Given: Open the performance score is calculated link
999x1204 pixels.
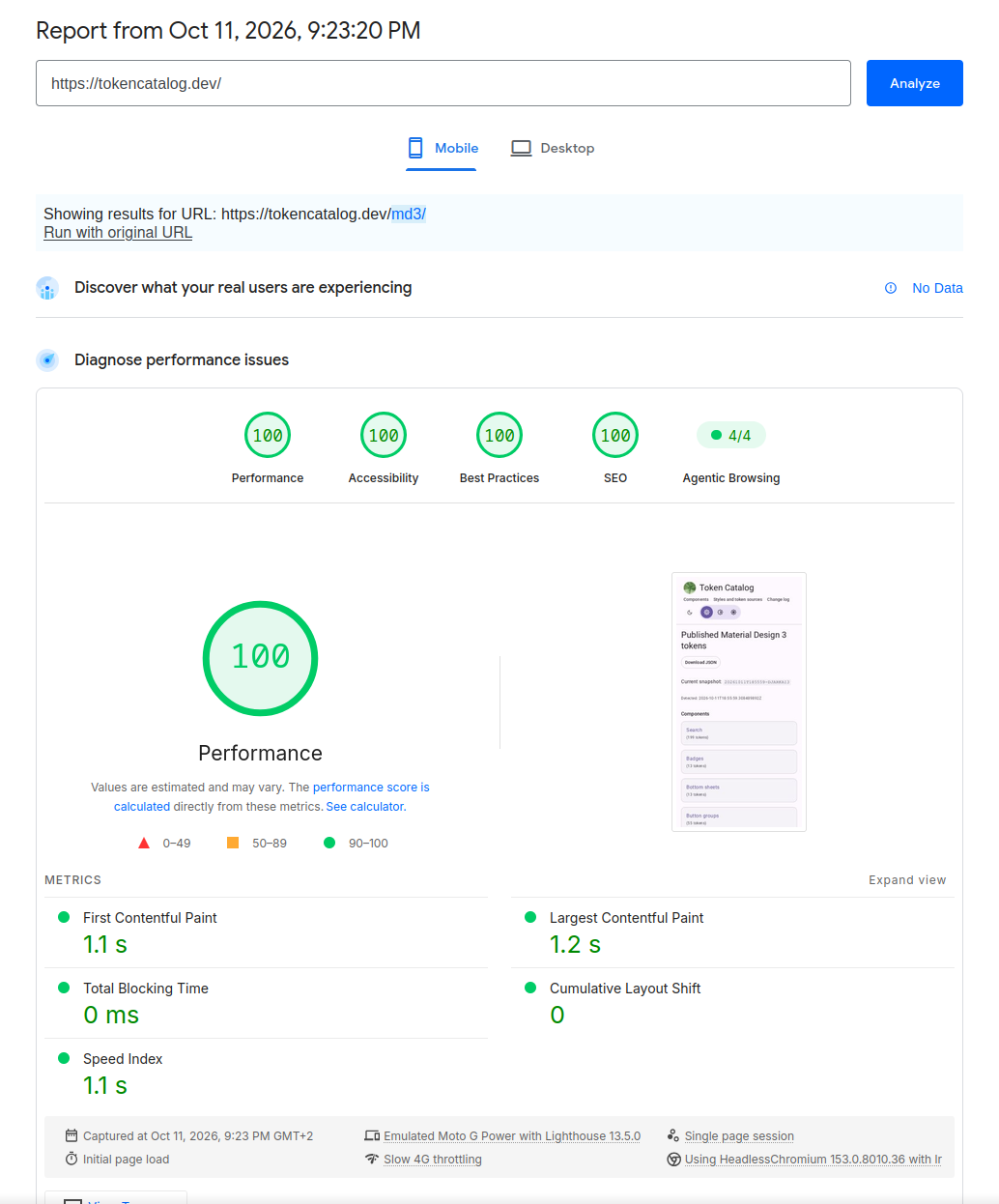Looking at the screenshot, I should (x=271, y=797).
